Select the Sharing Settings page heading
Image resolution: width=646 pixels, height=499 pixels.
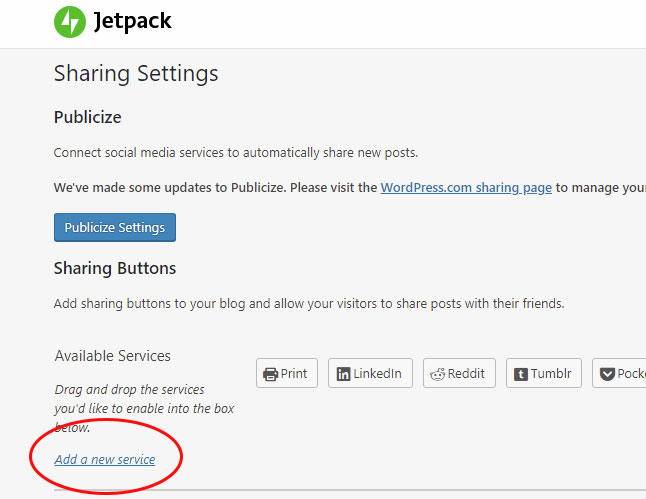pos(136,74)
